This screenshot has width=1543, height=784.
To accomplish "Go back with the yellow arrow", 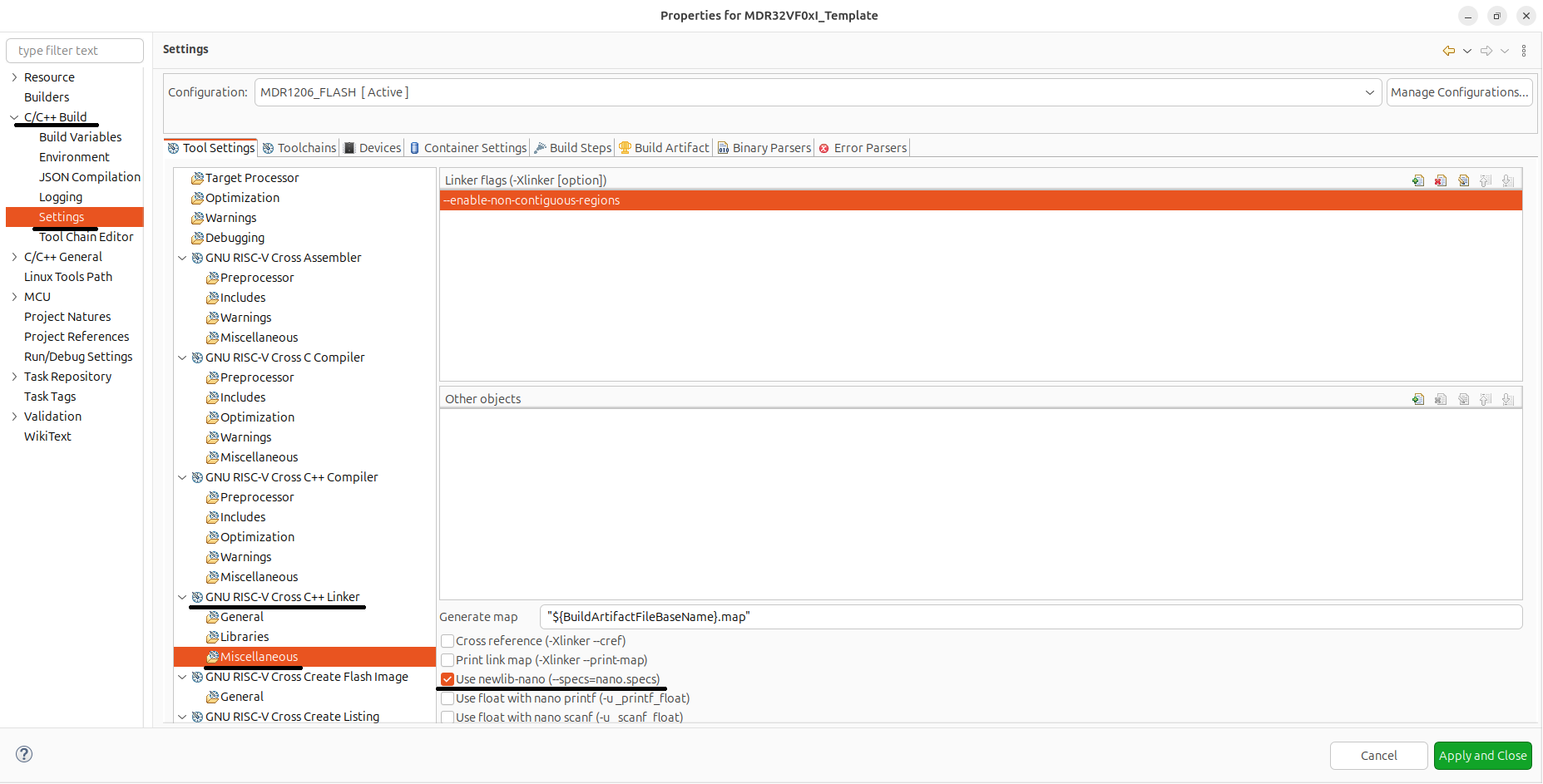I will (x=1448, y=51).
